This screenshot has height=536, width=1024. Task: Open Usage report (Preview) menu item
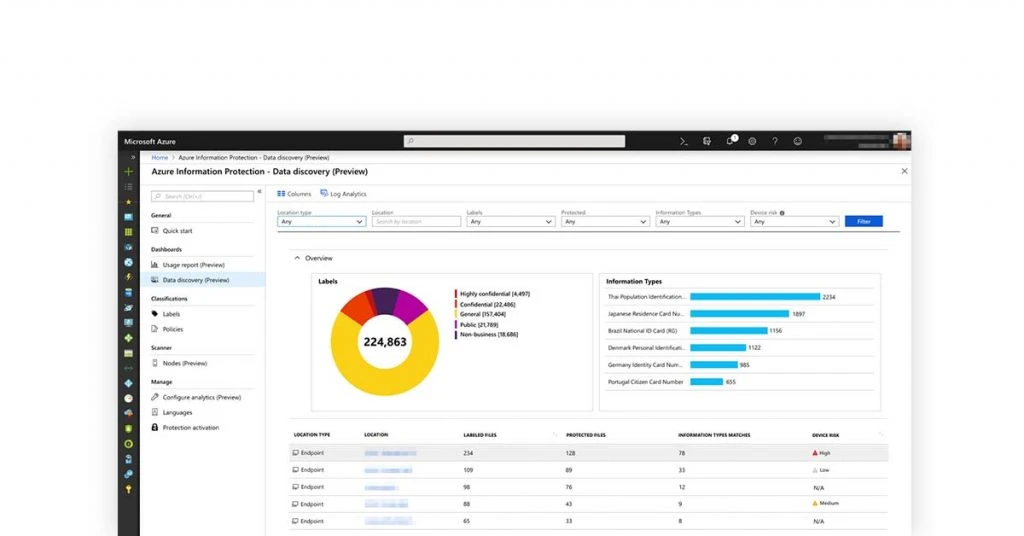[x=193, y=264]
